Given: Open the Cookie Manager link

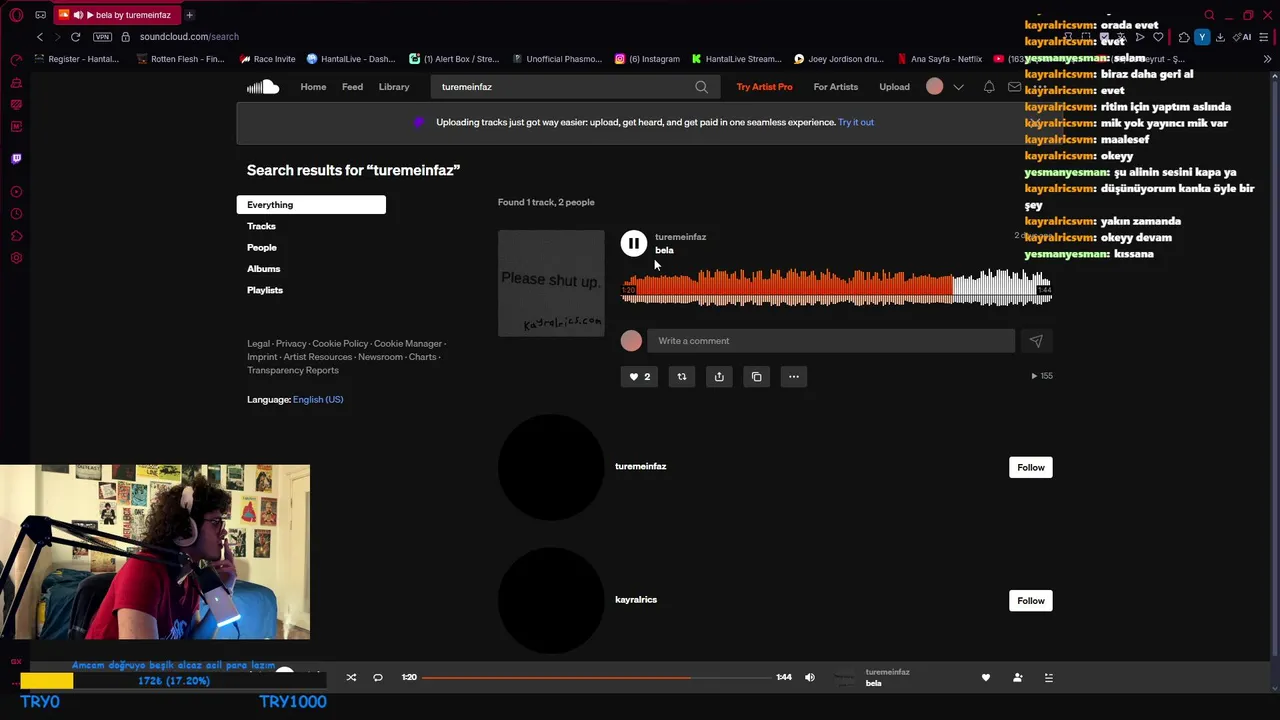Looking at the screenshot, I should click(x=408, y=344).
